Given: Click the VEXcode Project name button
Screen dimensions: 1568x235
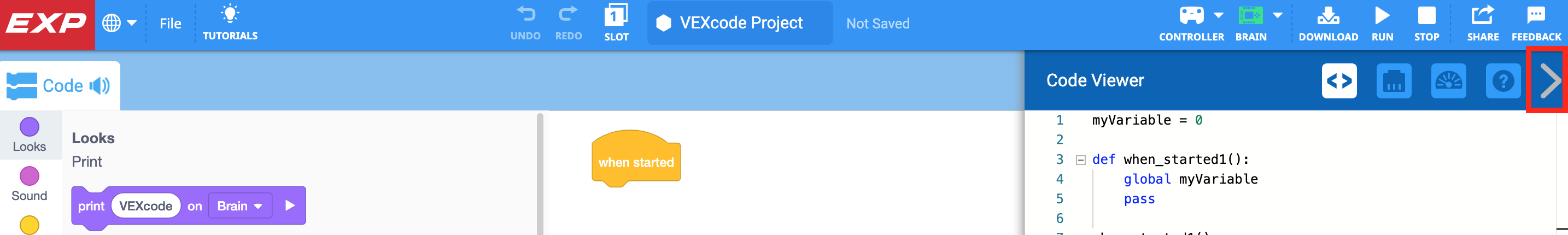Looking at the screenshot, I should click(x=740, y=23).
